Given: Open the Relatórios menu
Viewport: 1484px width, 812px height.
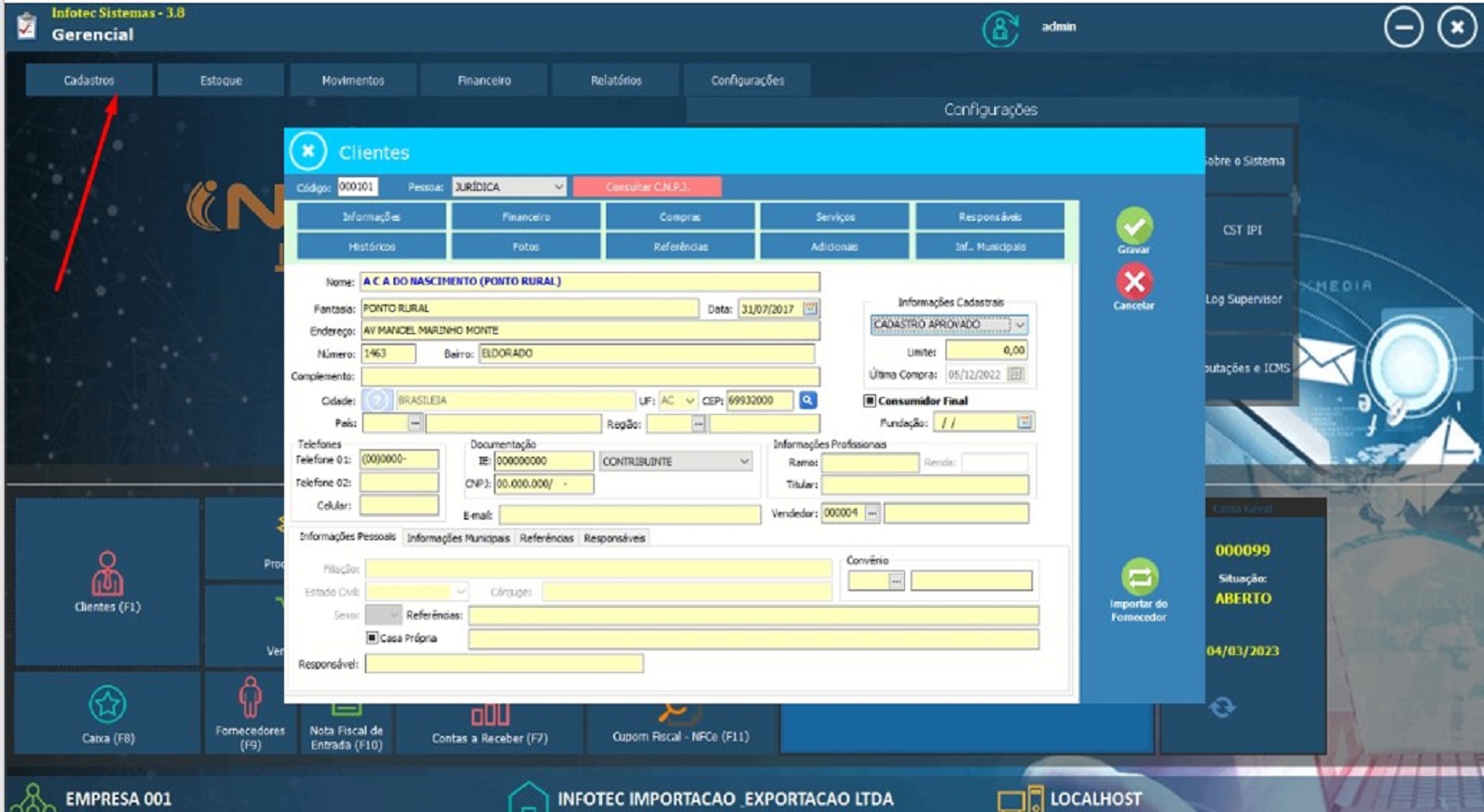Looking at the screenshot, I should (615, 81).
